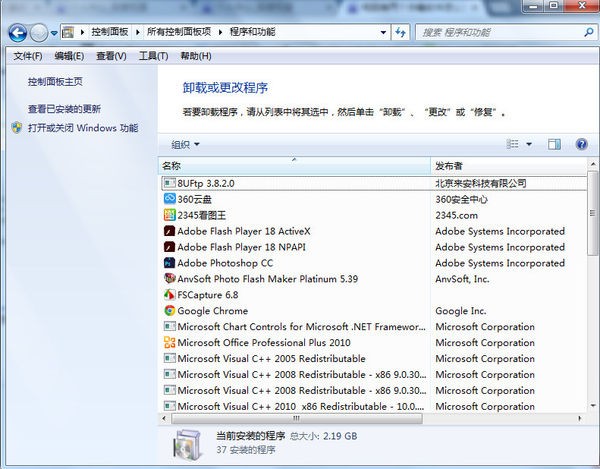Click the change view icon in toolbar
Viewport: 600px width, 469px height.
tap(513, 144)
